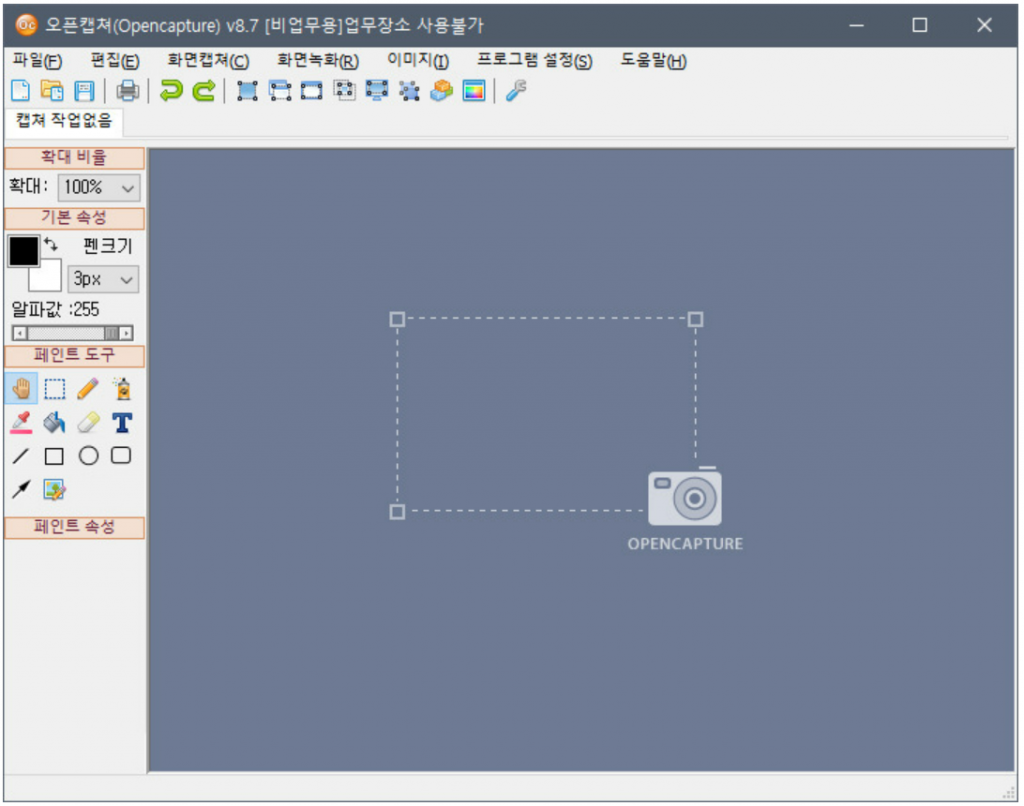The height and width of the screenshot is (806, 1024).
Task: Click the 페인트 도구 panel header
Action: [74, 355]
